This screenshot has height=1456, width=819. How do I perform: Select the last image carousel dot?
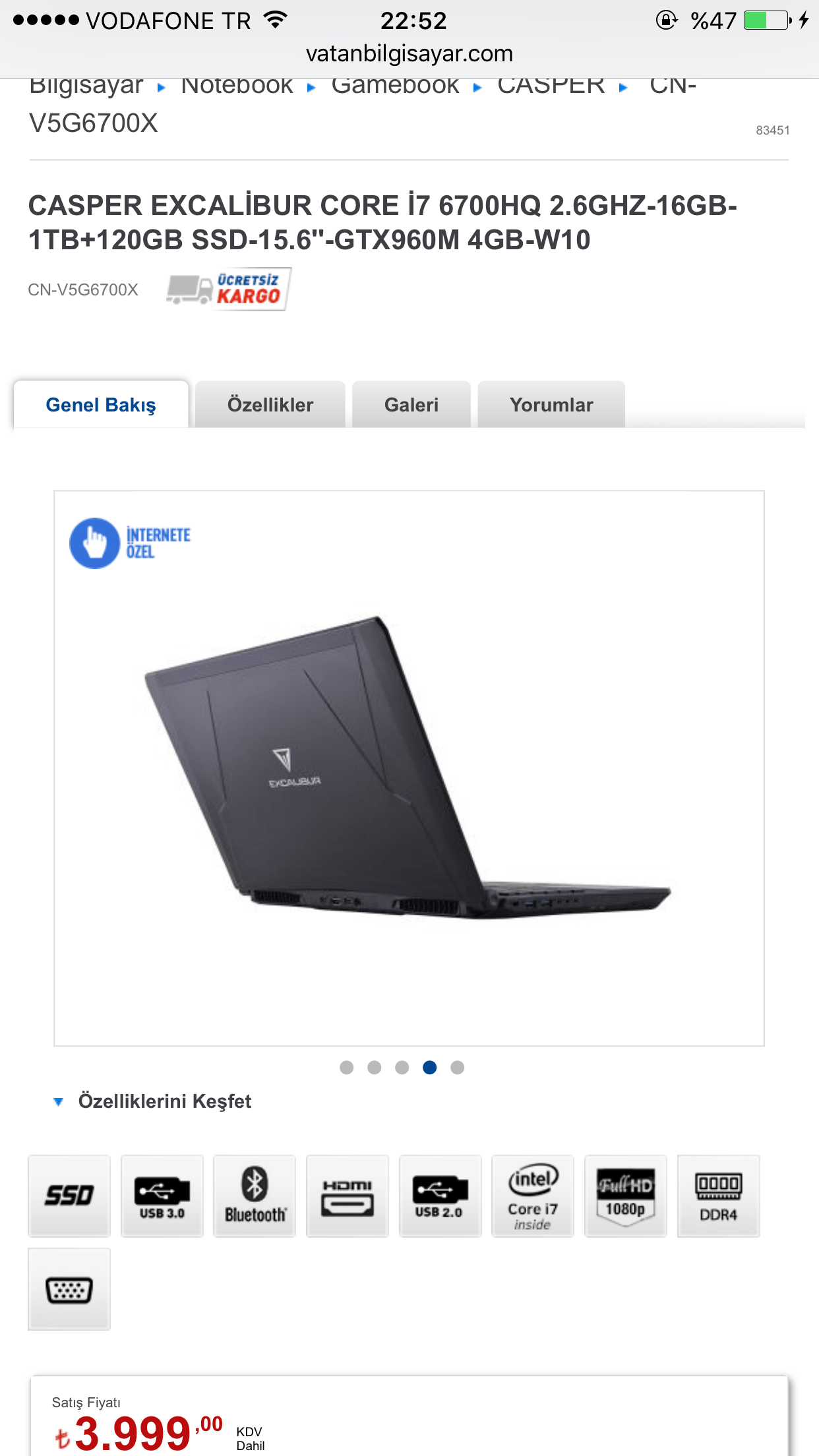pos(457,1067)
